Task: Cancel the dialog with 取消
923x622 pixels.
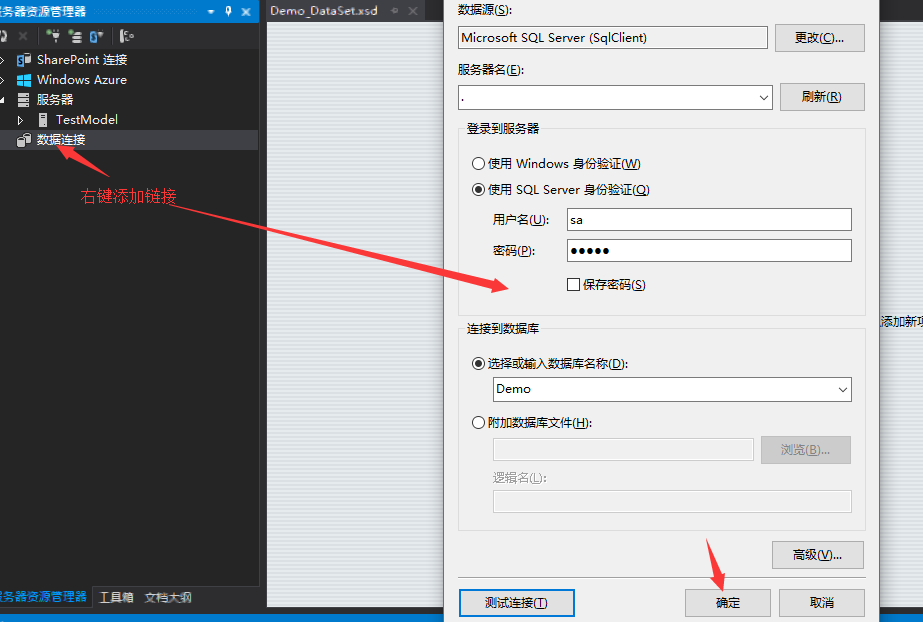Action: coord(822,603)
